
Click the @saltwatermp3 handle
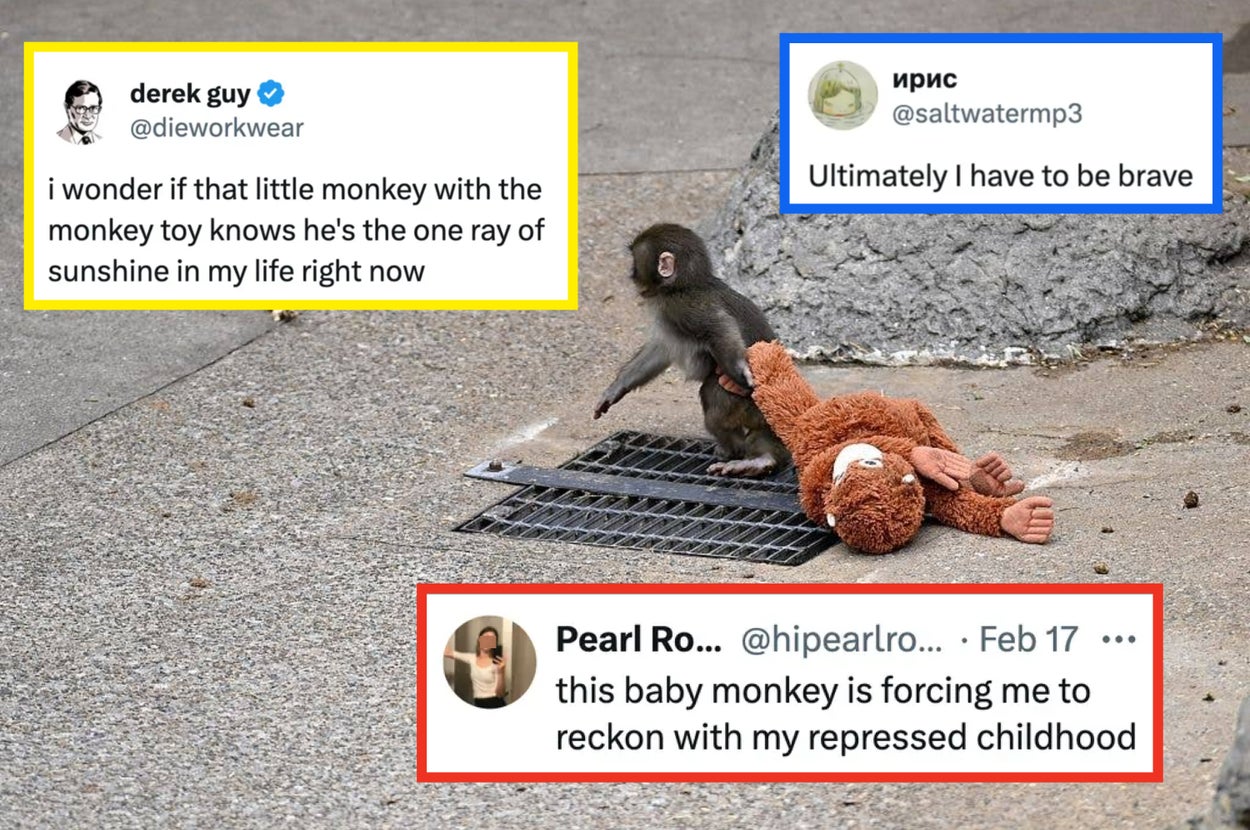click(x=986, y=114)
